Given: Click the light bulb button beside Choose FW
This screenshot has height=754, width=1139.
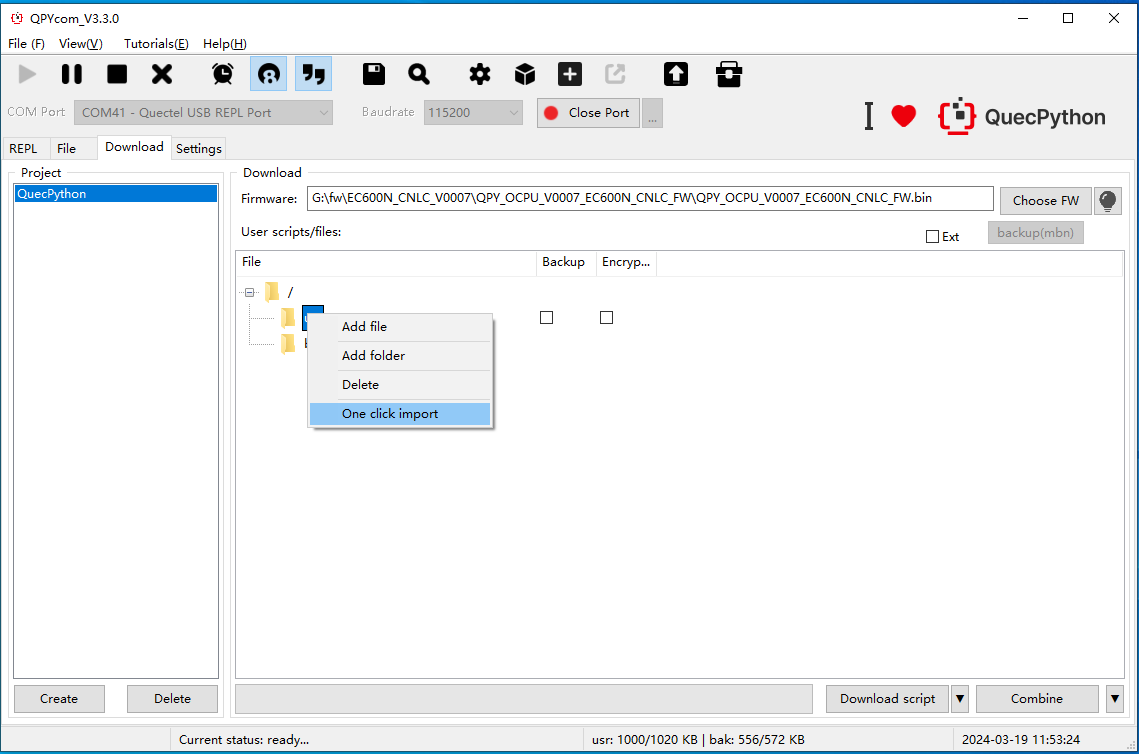Looking at the screenshot, I should point(1108,200).
